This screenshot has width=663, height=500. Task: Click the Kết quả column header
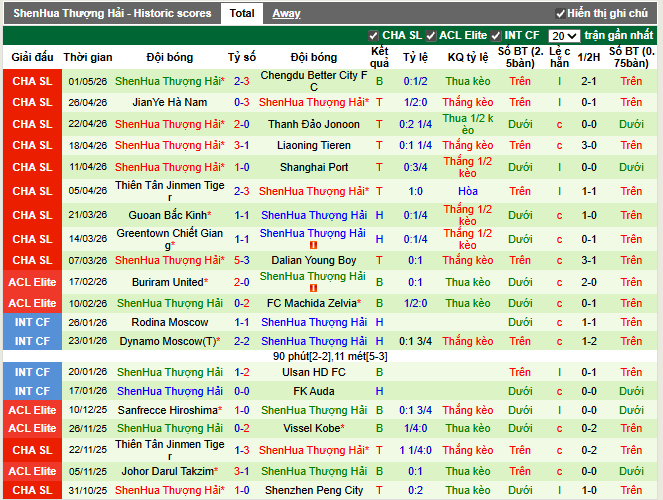pos(379,57)
